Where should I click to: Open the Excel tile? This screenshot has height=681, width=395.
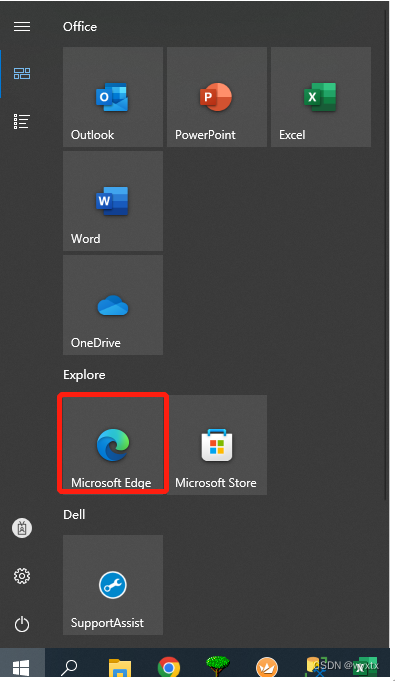click(x=321, y=97)
